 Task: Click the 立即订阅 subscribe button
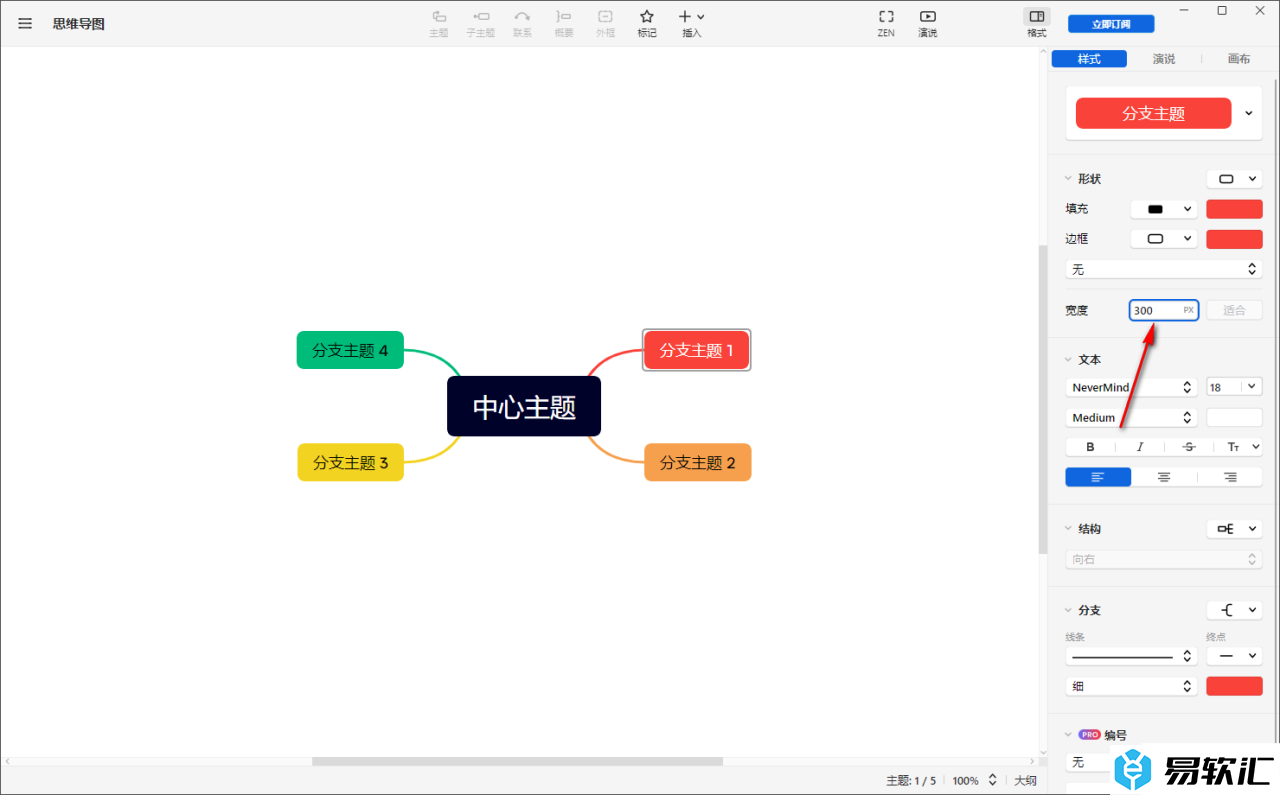pos(1111,24)
